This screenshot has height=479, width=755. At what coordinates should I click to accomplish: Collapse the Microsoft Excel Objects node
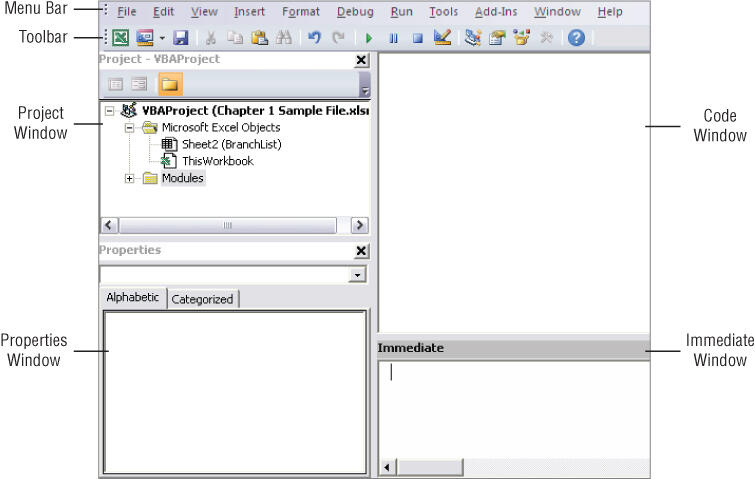(129, 128)
